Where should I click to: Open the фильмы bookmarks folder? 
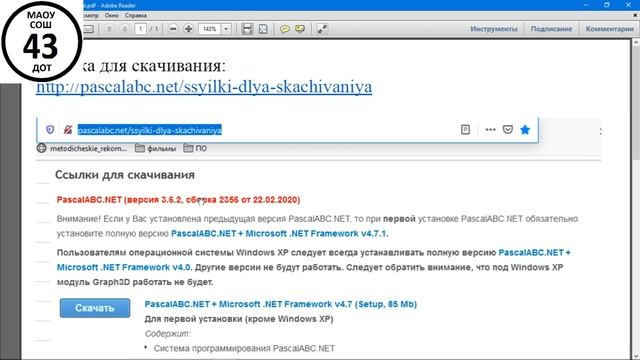[156, 149]
